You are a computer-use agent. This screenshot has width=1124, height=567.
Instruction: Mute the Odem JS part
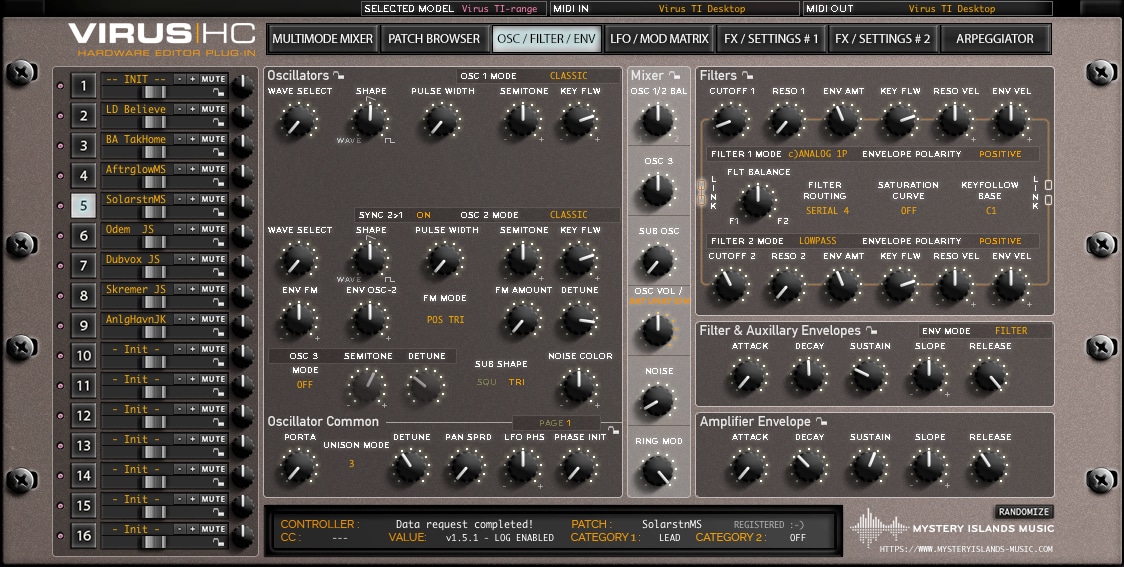214,229
